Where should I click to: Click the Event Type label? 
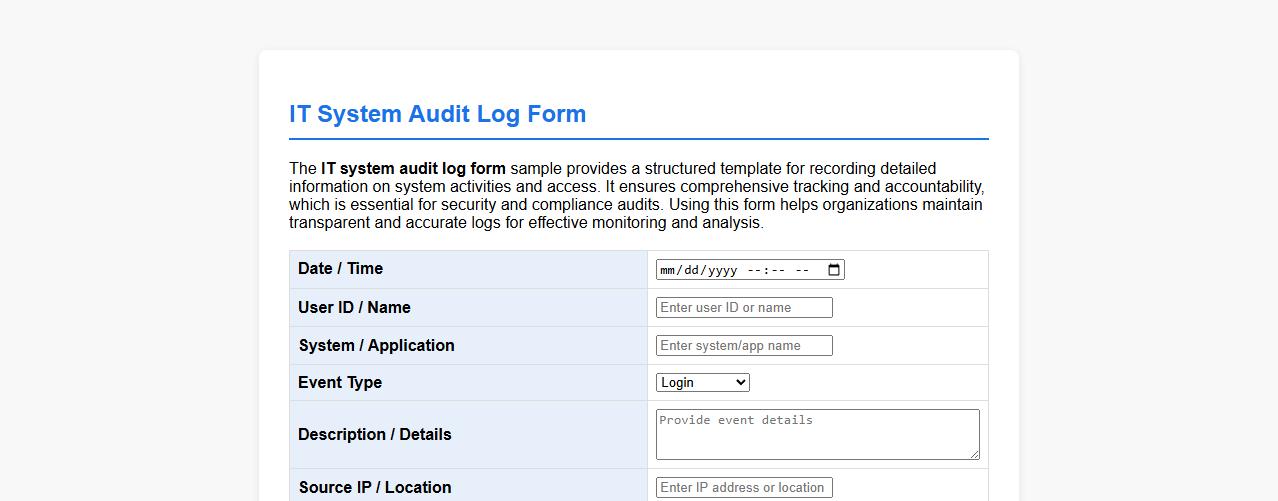pos(340,383)
